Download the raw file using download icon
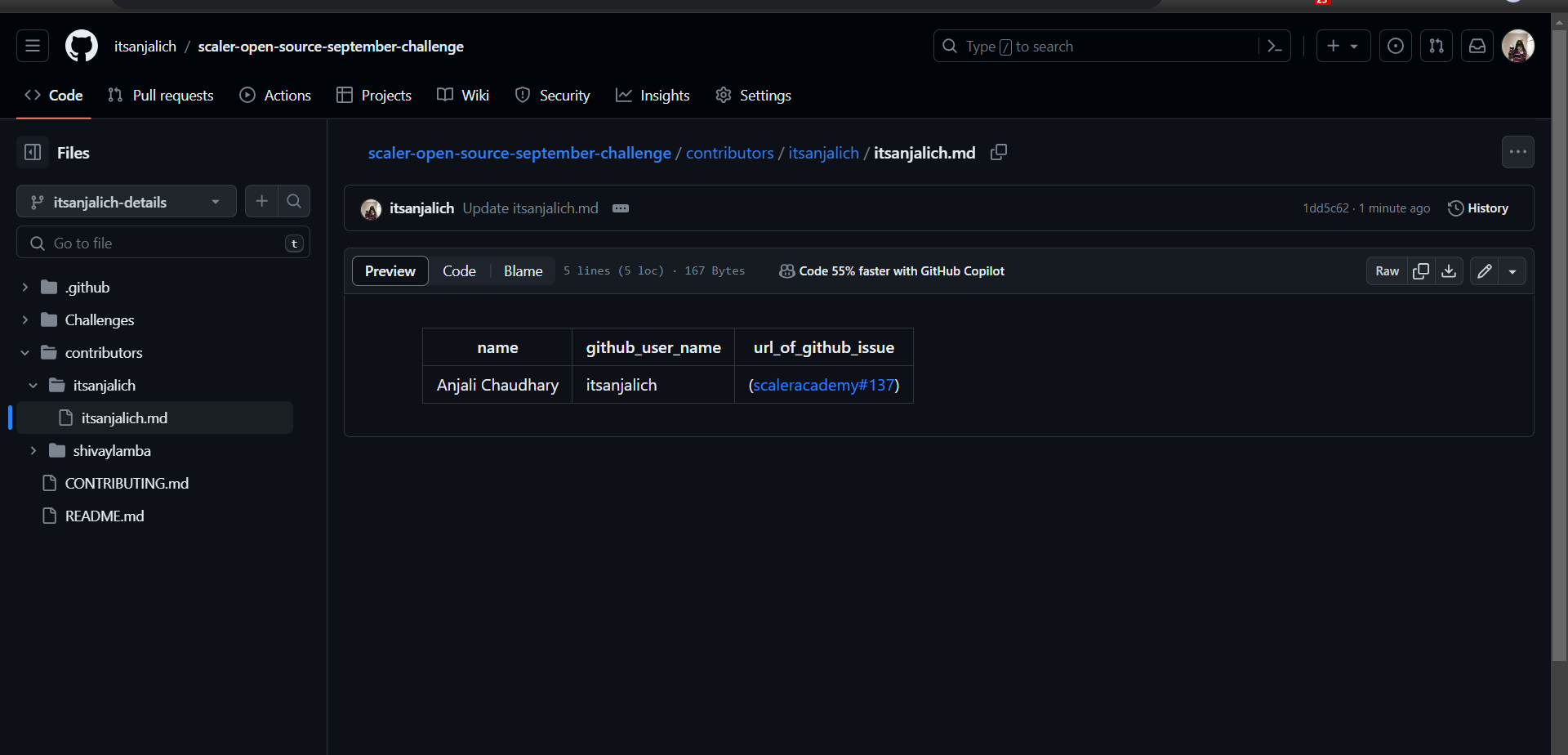This screenshot has height=755, width=1568. point(1450,270)
